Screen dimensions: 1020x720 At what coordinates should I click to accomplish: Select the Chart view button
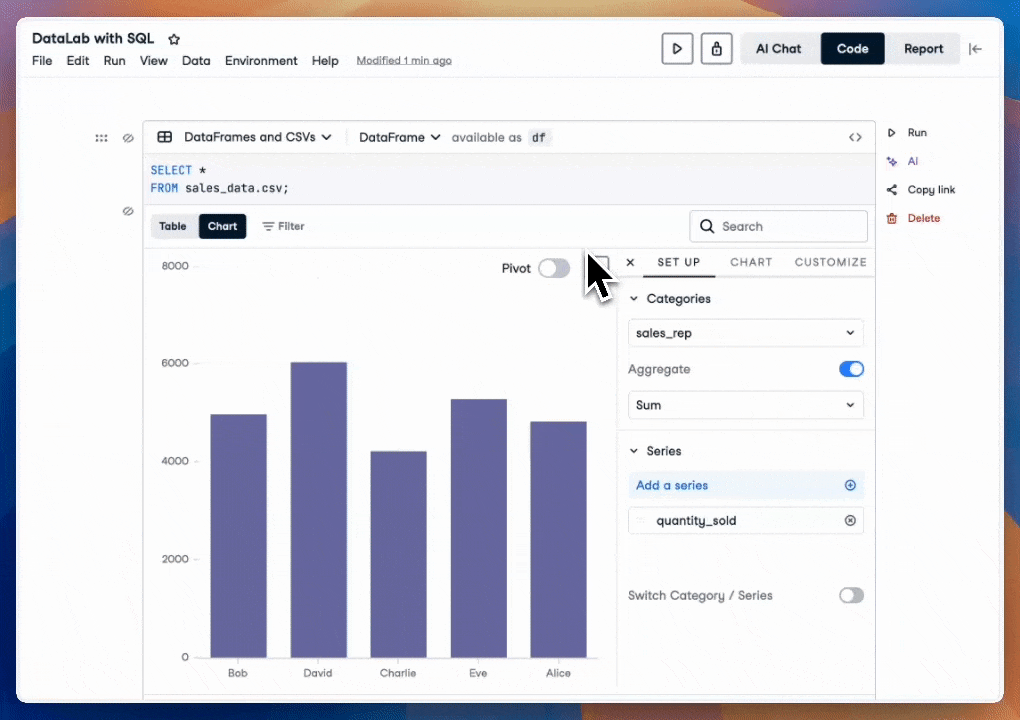[222, 226]
